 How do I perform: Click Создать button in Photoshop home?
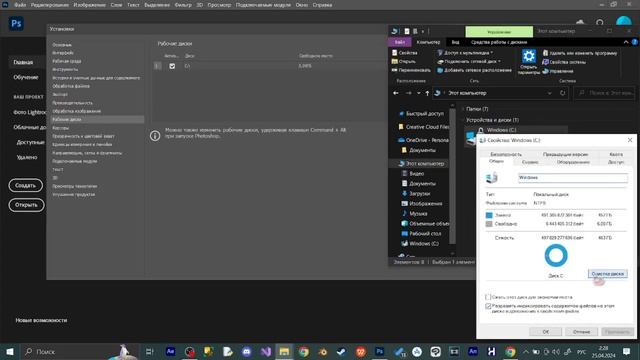click(25, 185)
